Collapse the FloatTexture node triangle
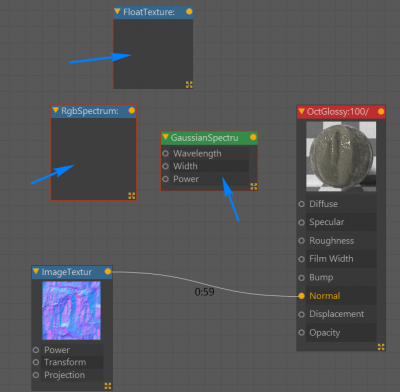 pyautogui.click(x=117, y=12)
